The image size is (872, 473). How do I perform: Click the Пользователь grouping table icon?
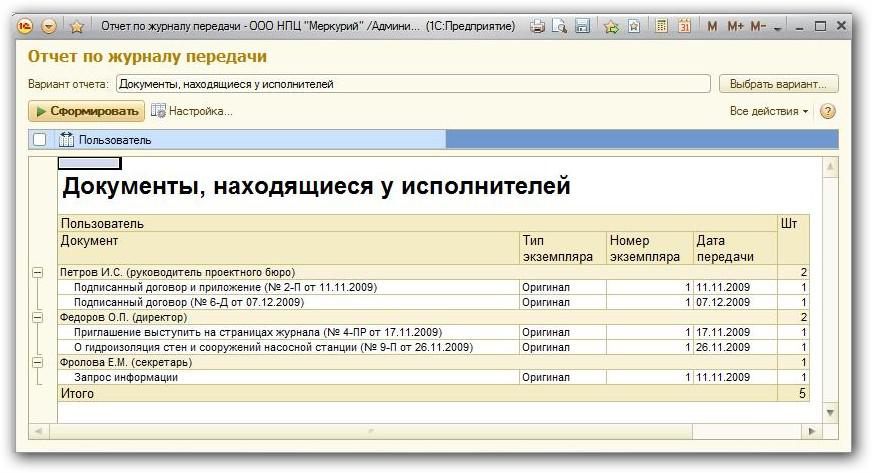[x=66, y=140]
